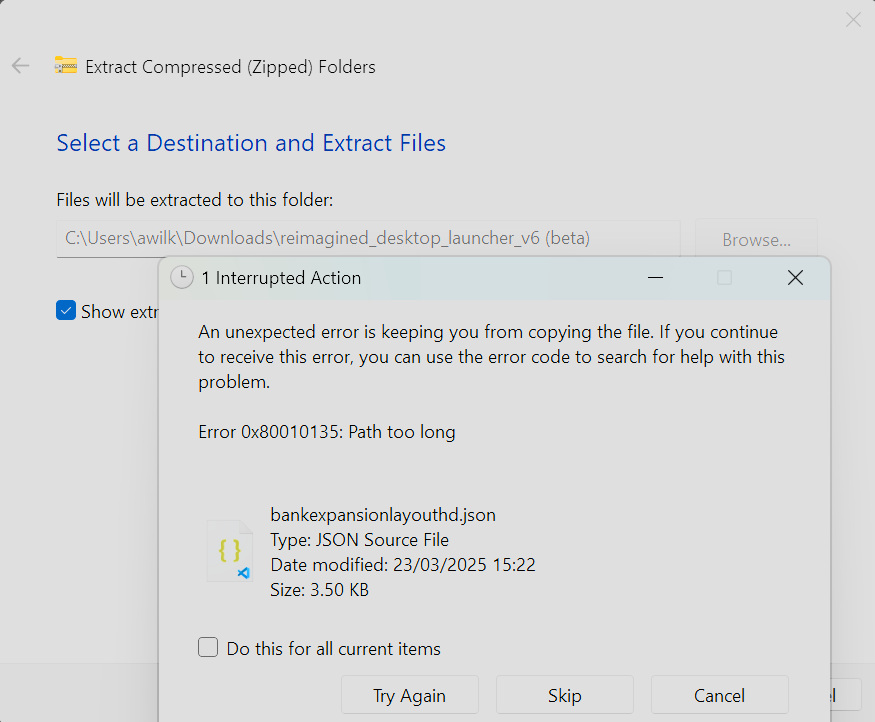Click the Select a Destination and Extract Files heading
Viewport: 875px width, 722px height.
[251, 143]
